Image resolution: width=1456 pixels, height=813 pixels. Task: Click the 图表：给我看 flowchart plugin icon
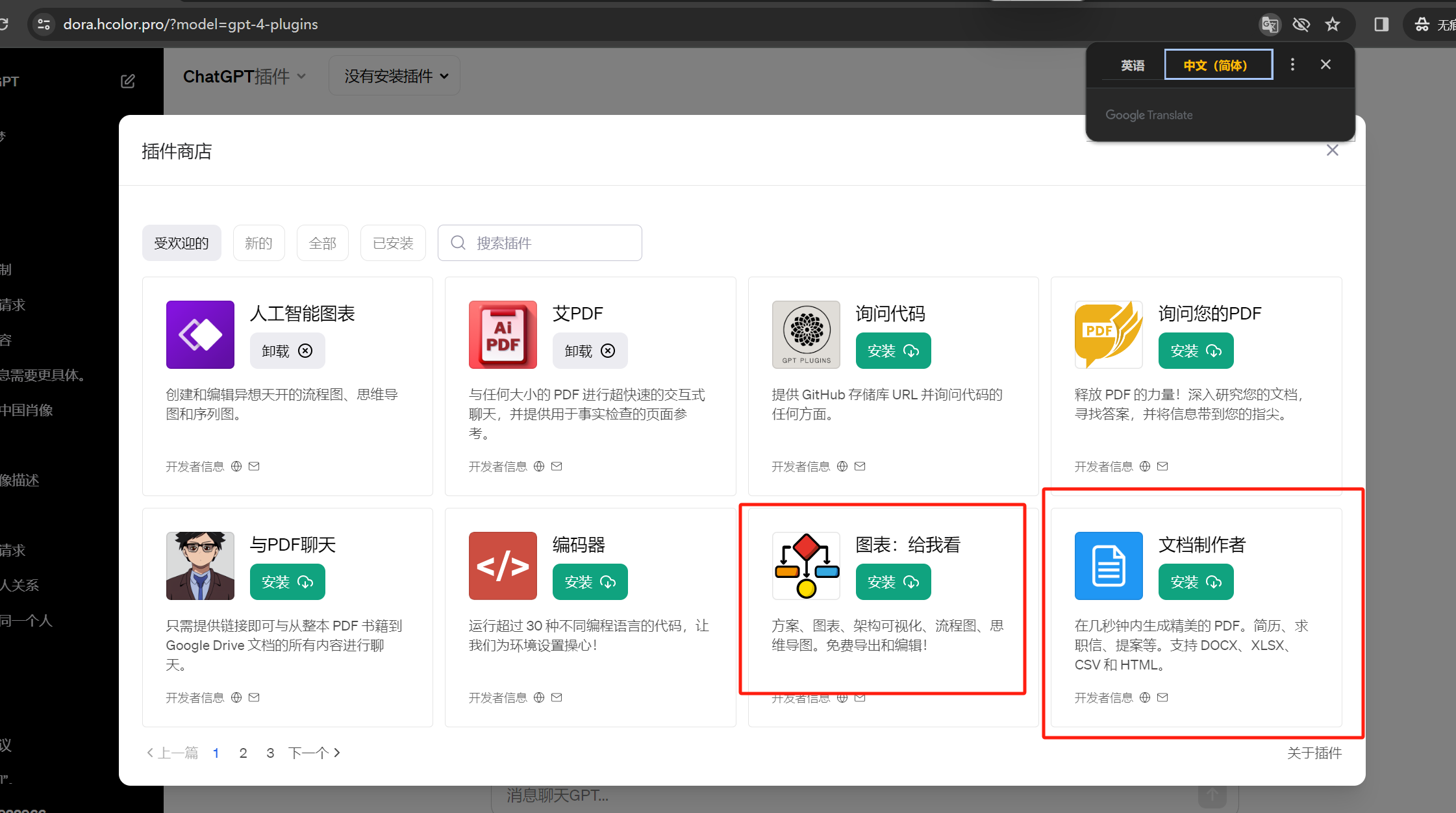click(x=805, y=566)
